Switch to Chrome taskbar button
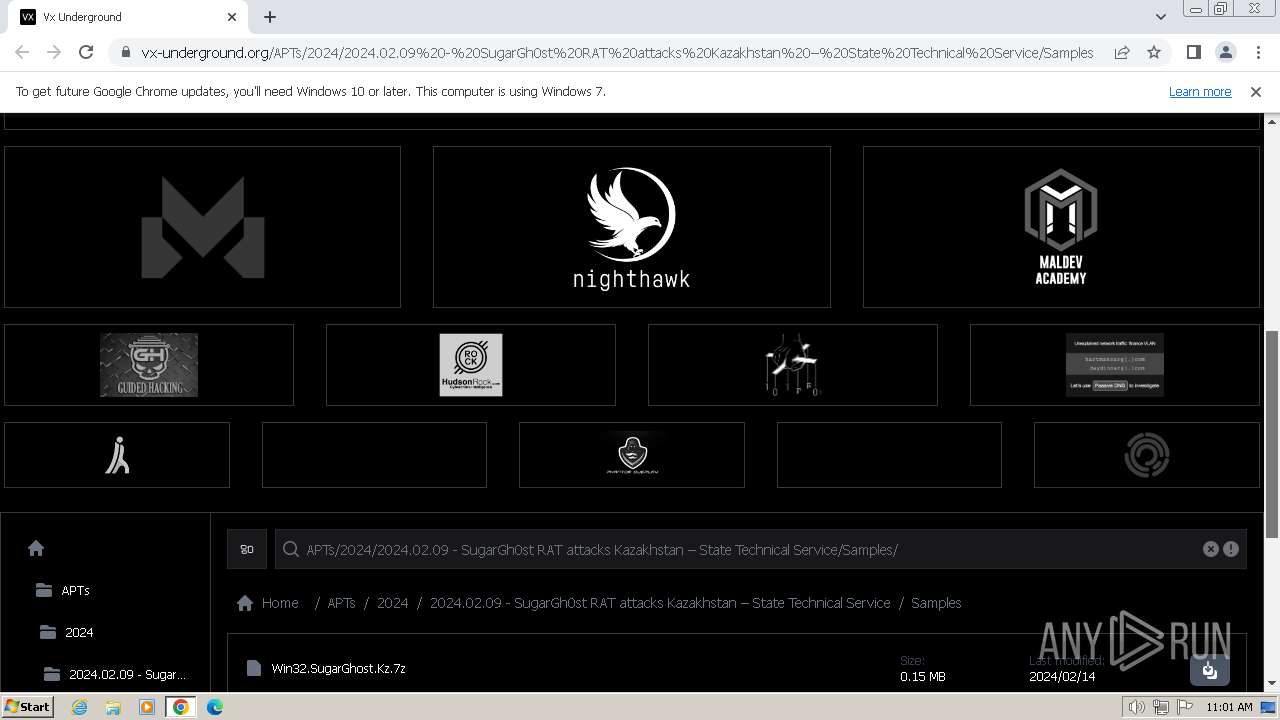 coord(181,707)
